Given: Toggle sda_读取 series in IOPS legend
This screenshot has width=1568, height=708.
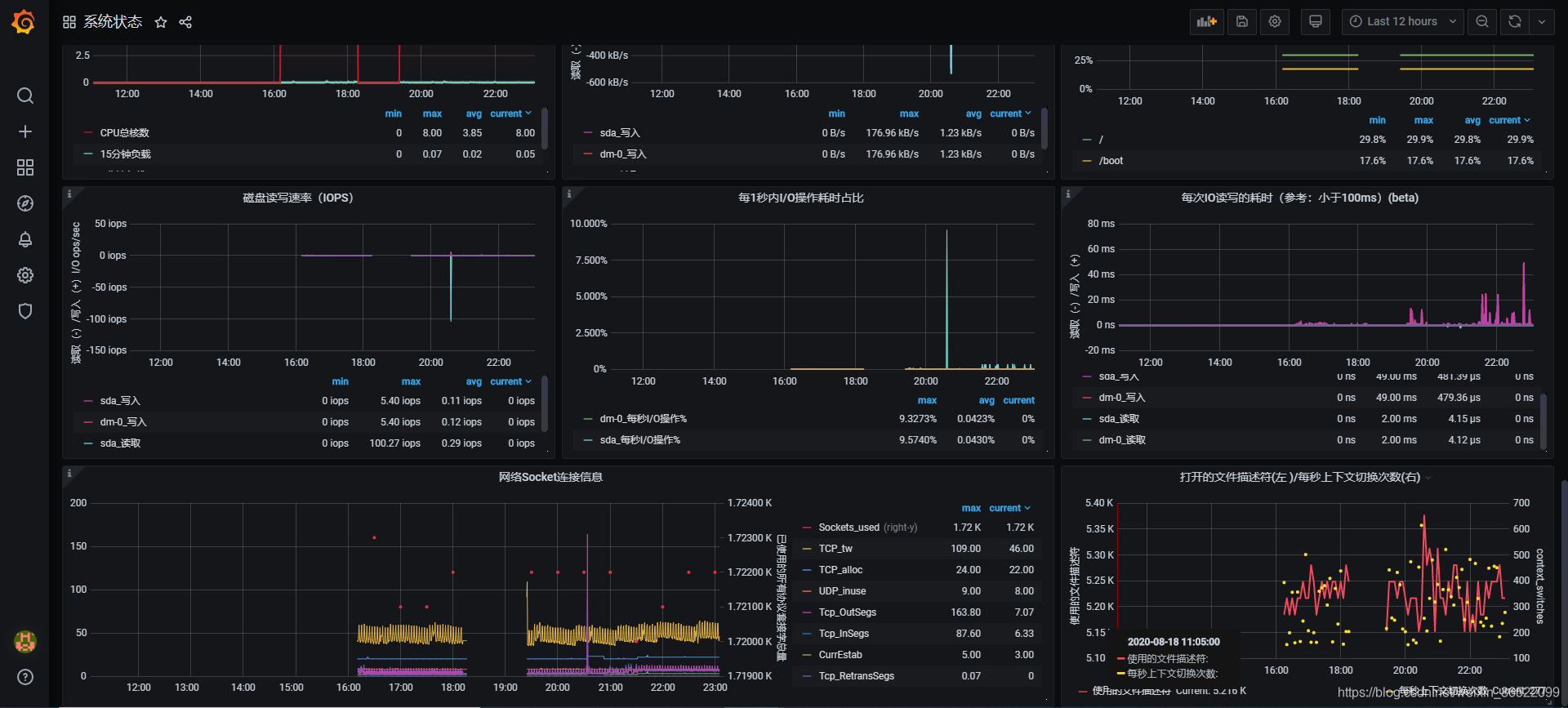Looking at the screenshot, I should click(x=120, y=443).
